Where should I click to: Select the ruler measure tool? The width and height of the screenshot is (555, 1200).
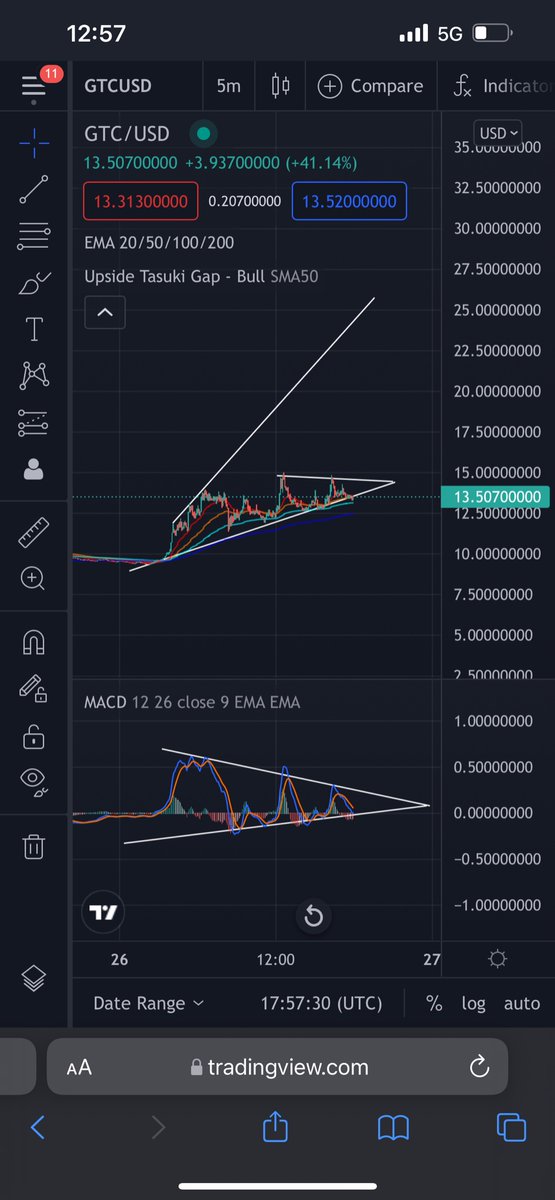(34, 532)
